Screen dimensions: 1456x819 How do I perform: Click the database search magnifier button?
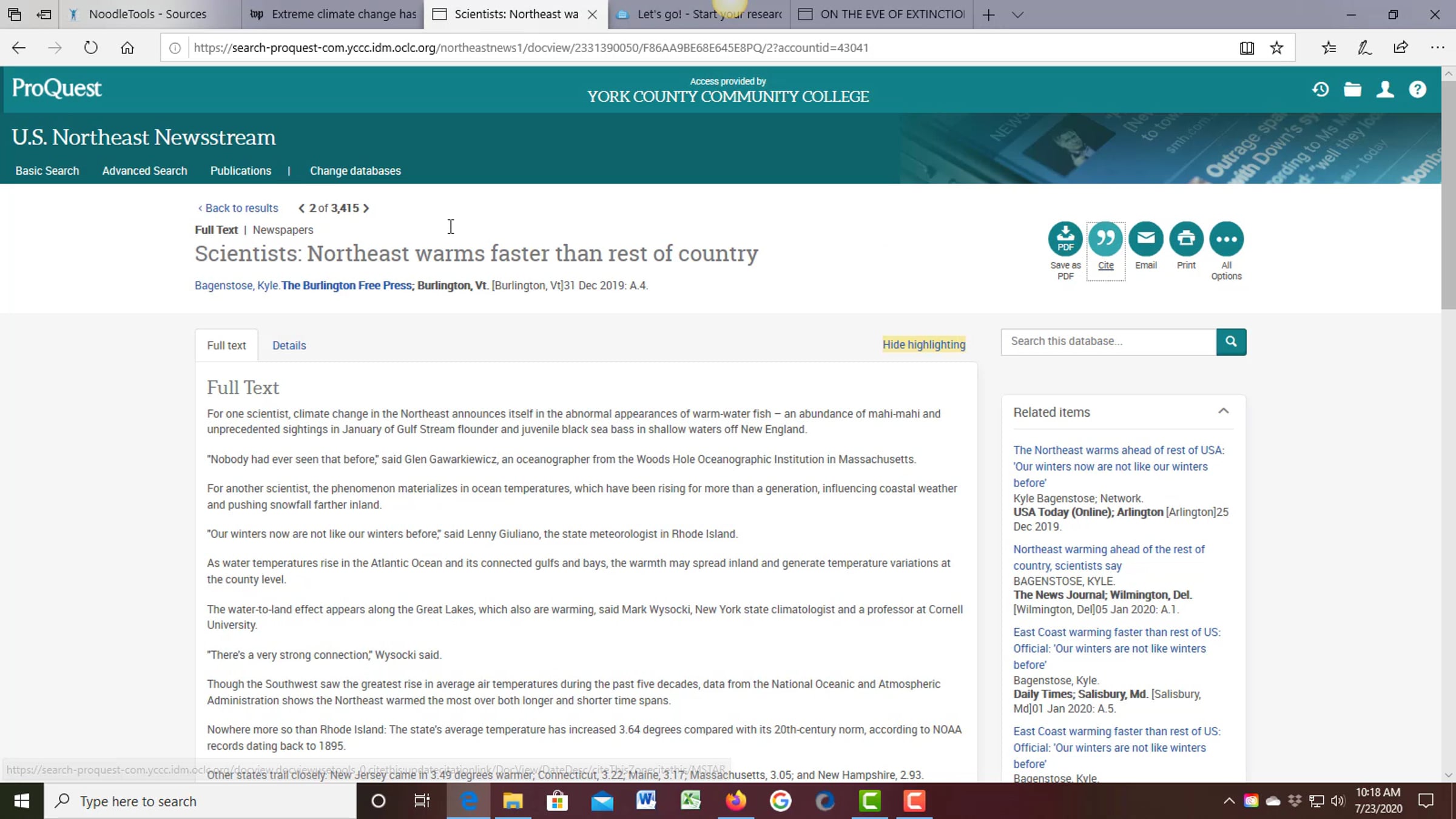click(x=1231, y=342)
